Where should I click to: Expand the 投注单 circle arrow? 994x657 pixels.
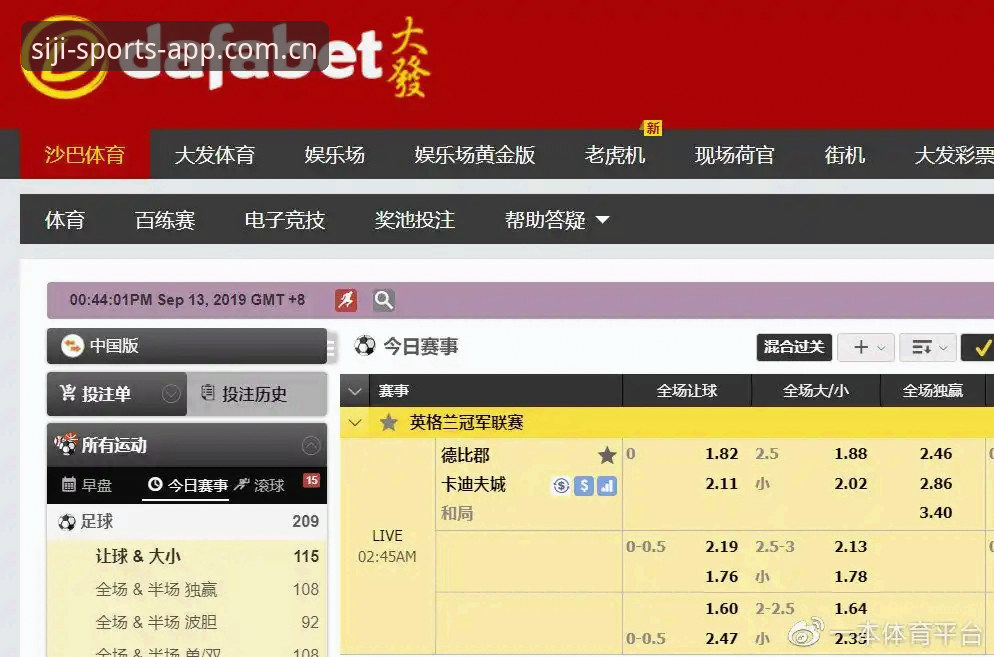pyautogui.click(x=171, y=394)
